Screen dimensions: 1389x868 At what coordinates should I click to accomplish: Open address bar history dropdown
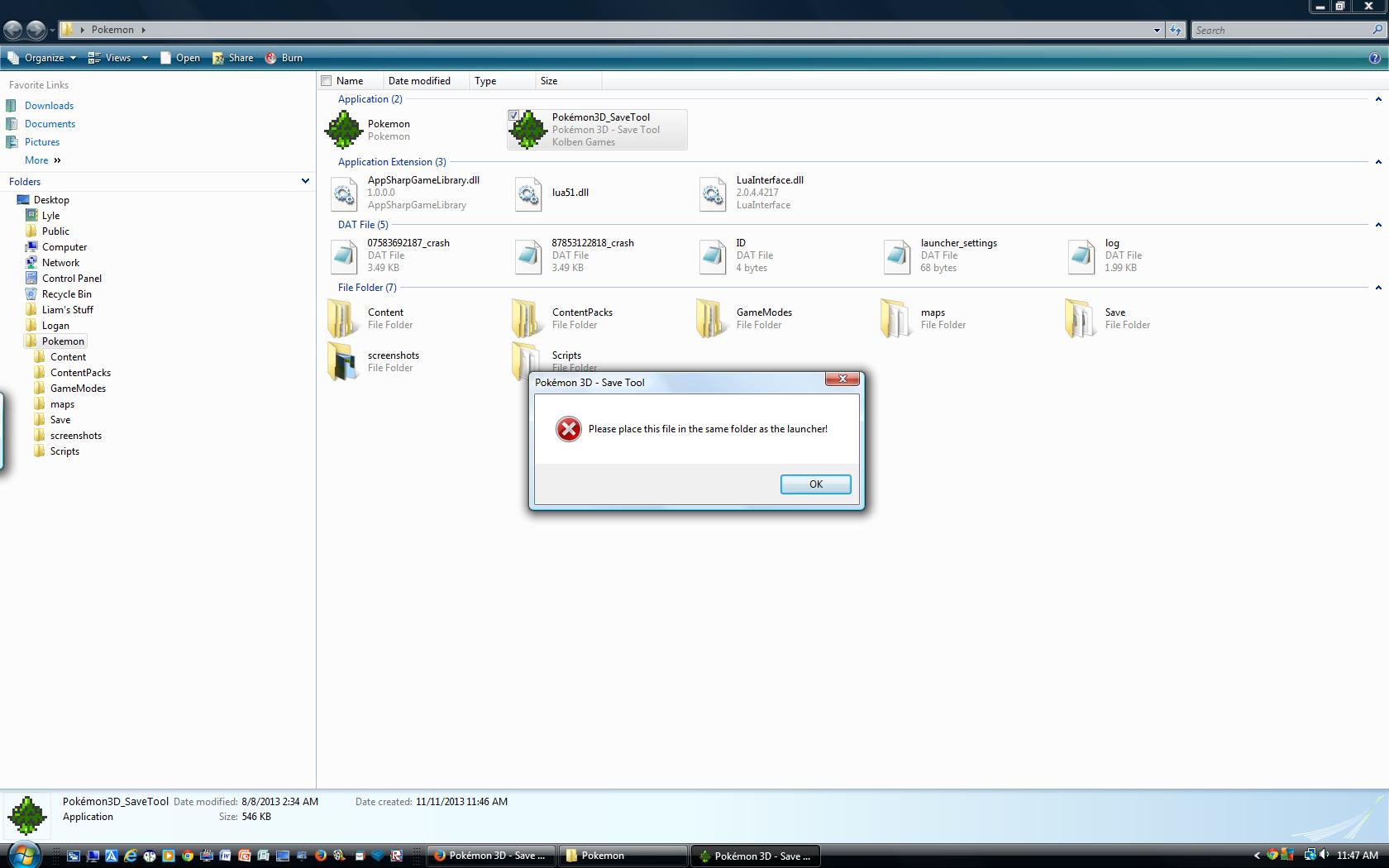pos(1157,30)
